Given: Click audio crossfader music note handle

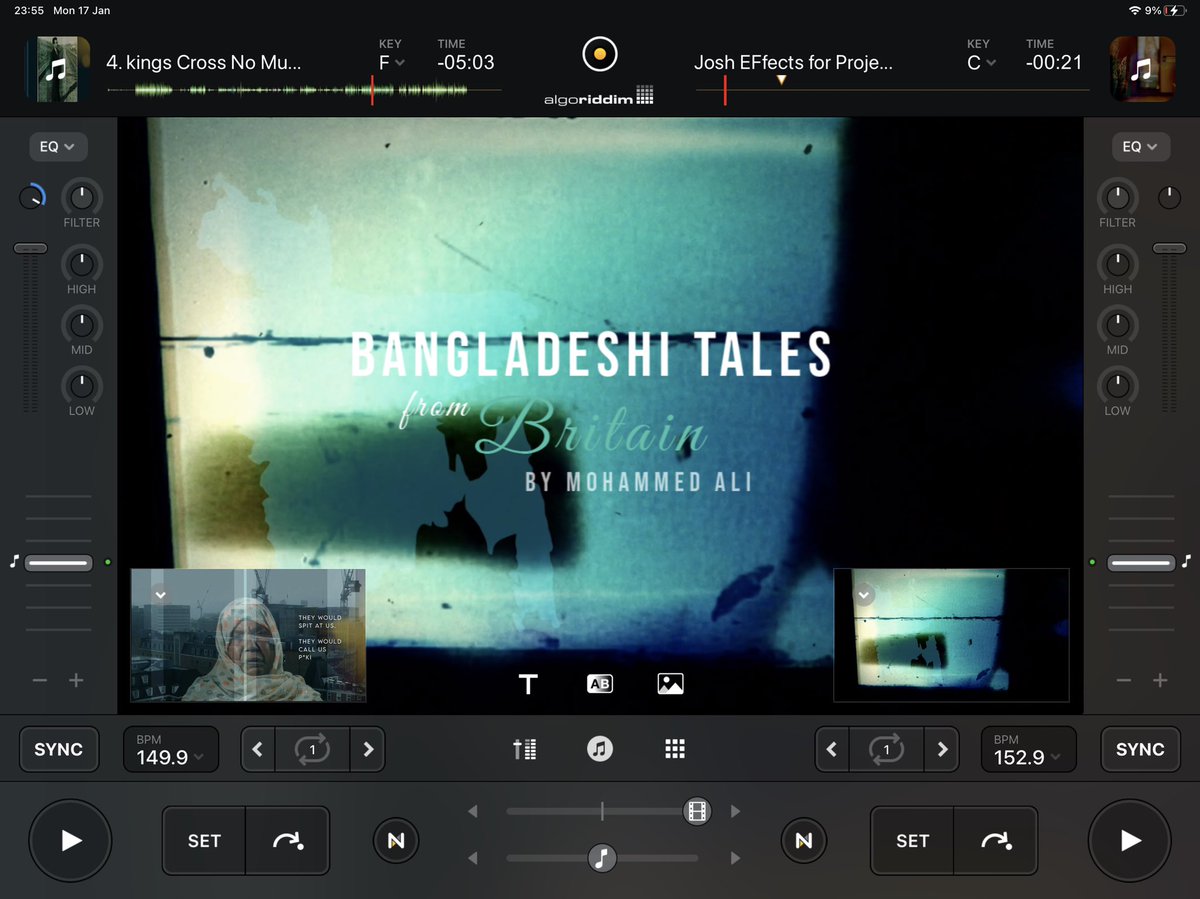Looking at the screenshot, I should point(601,858).
